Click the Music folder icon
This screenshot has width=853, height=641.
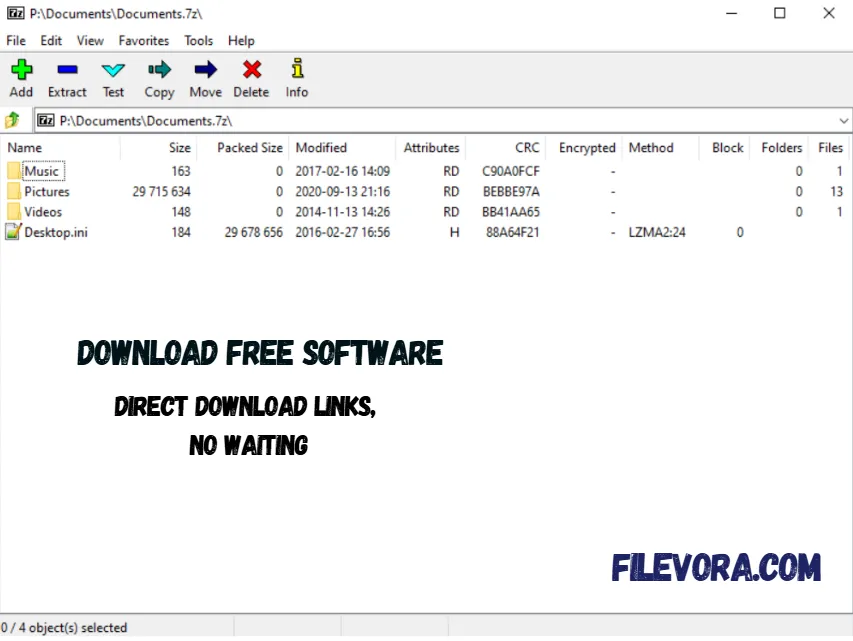[x=15, y=171]
